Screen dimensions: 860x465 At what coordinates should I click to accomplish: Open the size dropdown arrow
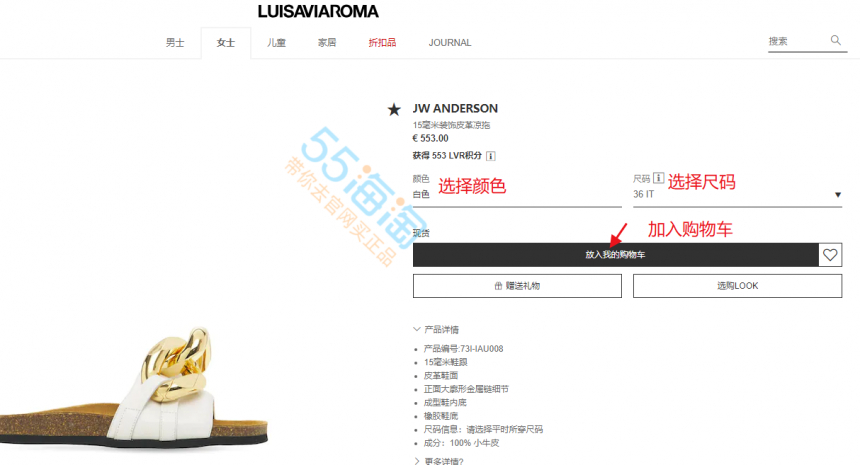point(838,195)
